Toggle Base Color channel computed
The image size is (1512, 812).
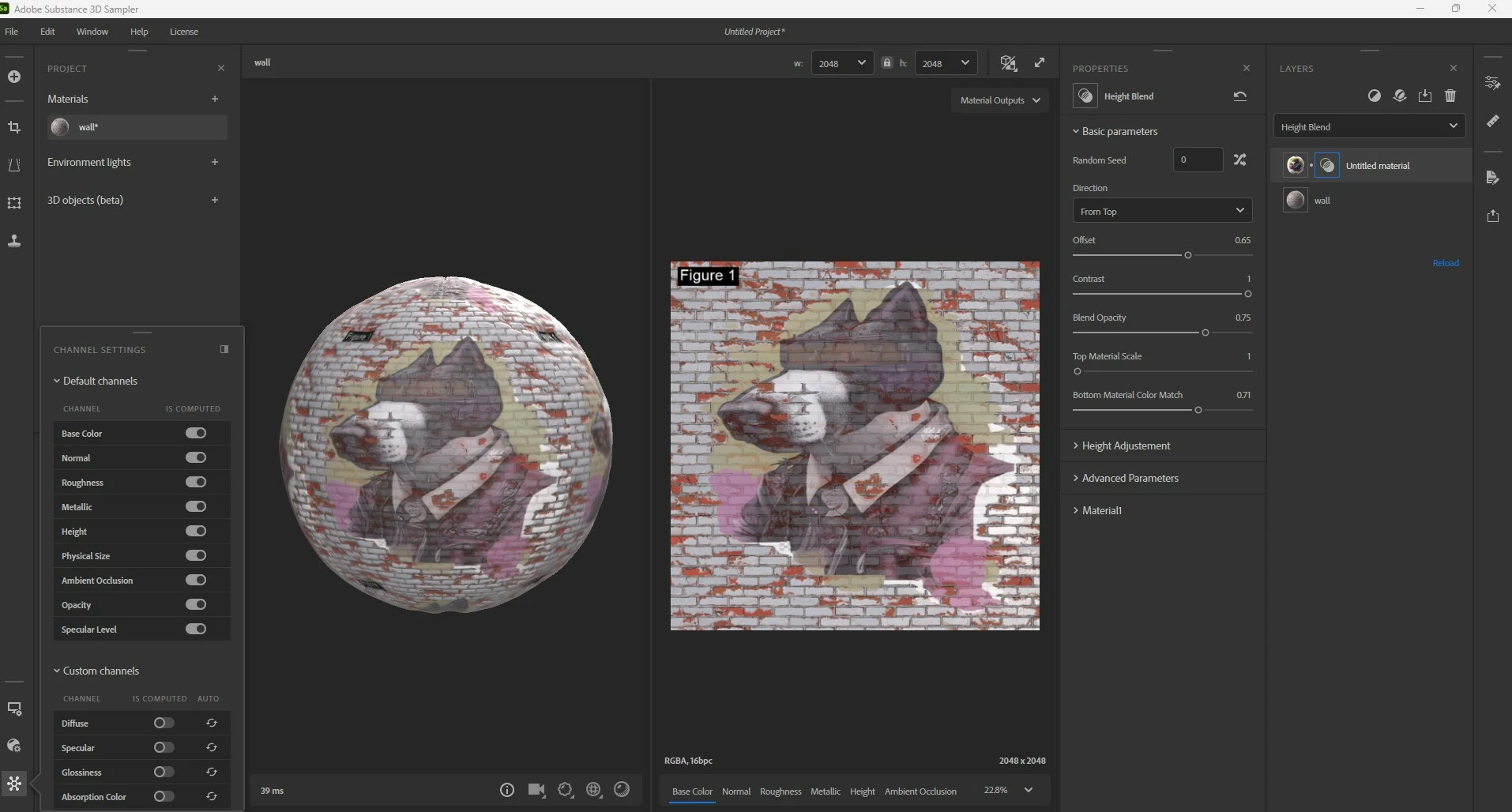196,433
